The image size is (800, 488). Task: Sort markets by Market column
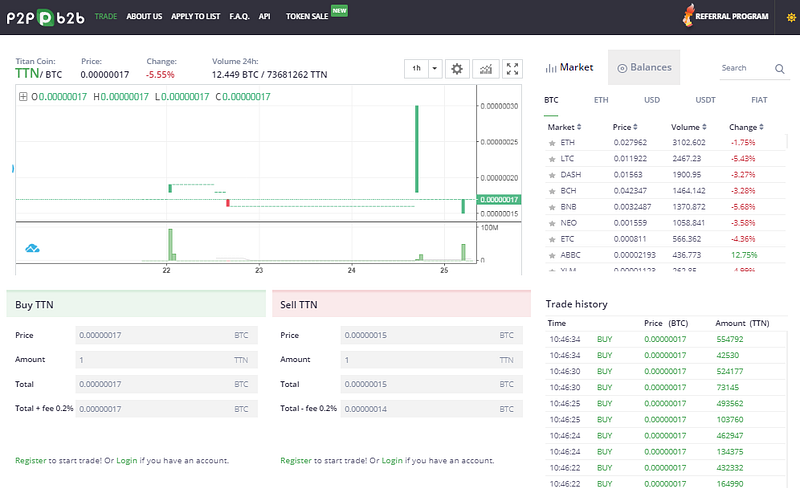click(564, 127)
